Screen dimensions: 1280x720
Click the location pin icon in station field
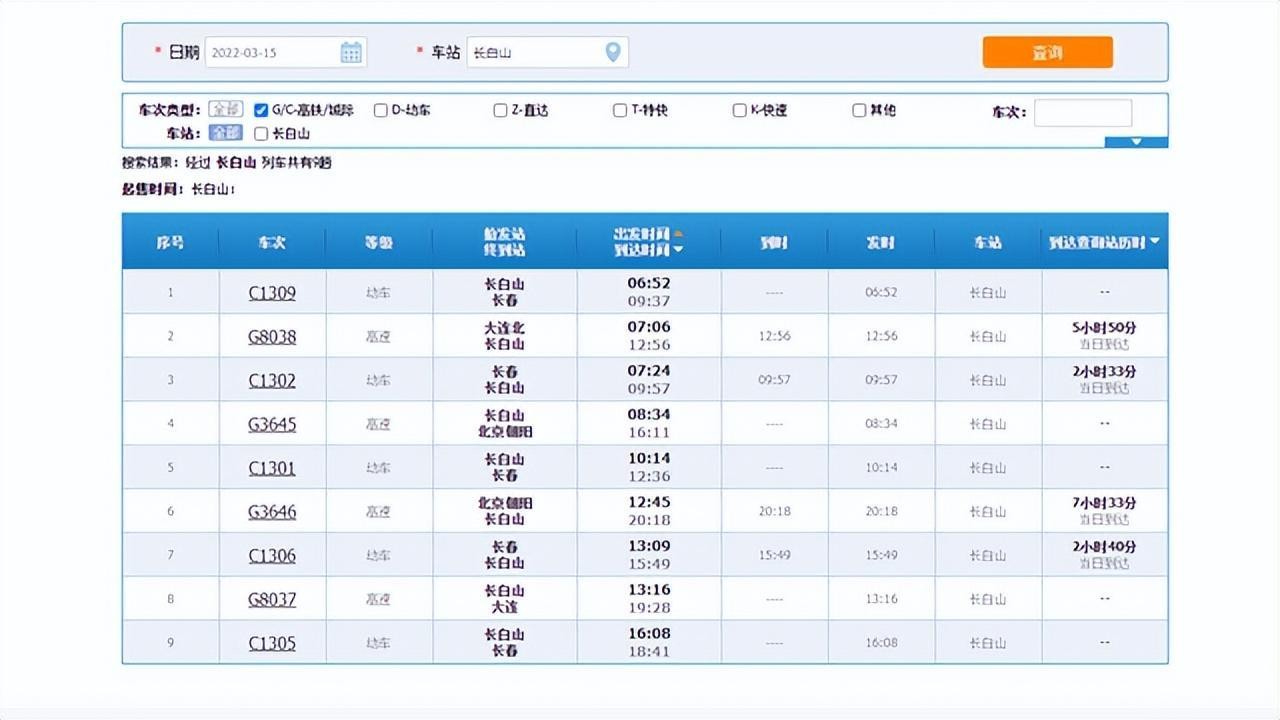click(613, 52)
